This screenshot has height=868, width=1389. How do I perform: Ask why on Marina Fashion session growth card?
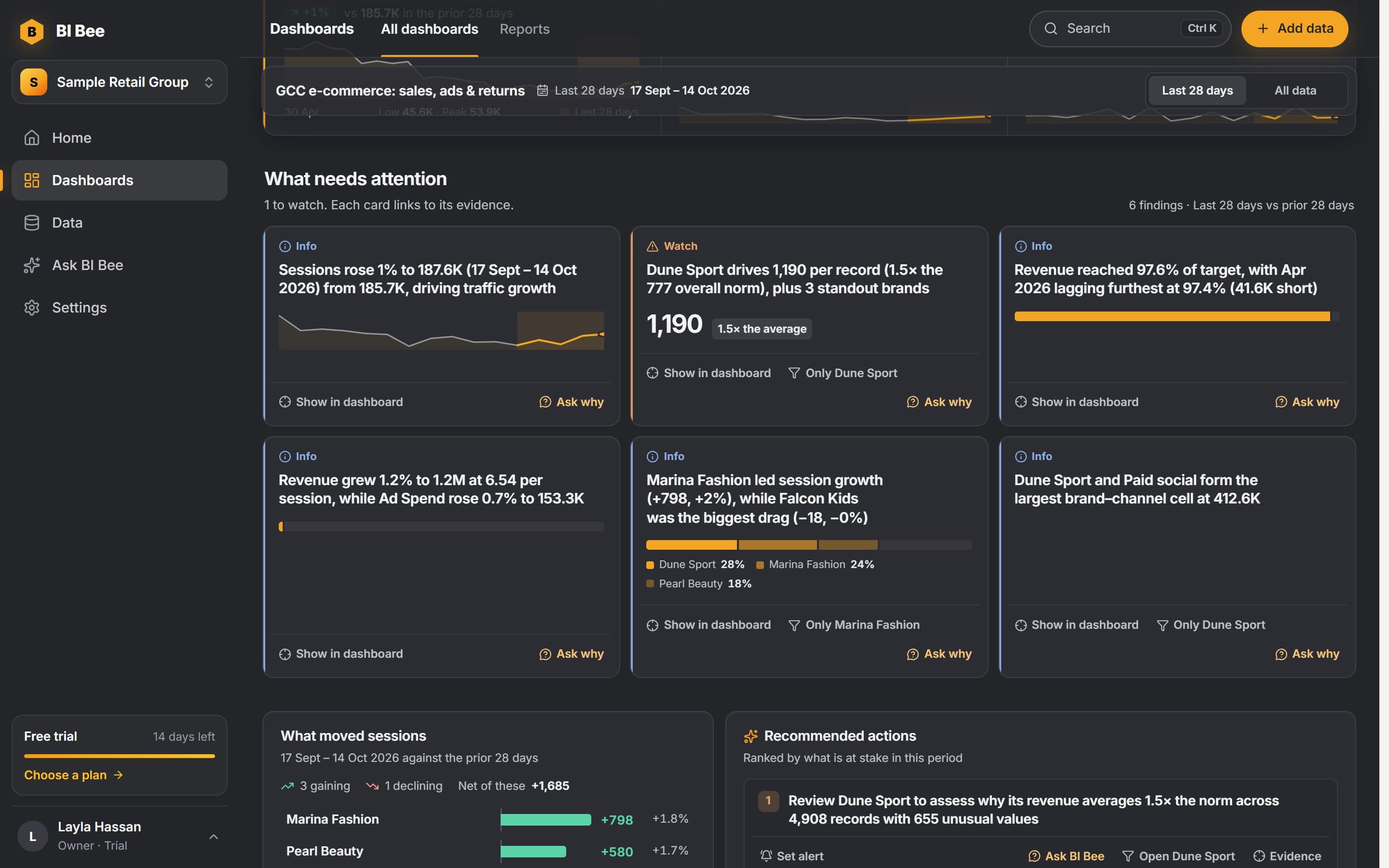939,654
